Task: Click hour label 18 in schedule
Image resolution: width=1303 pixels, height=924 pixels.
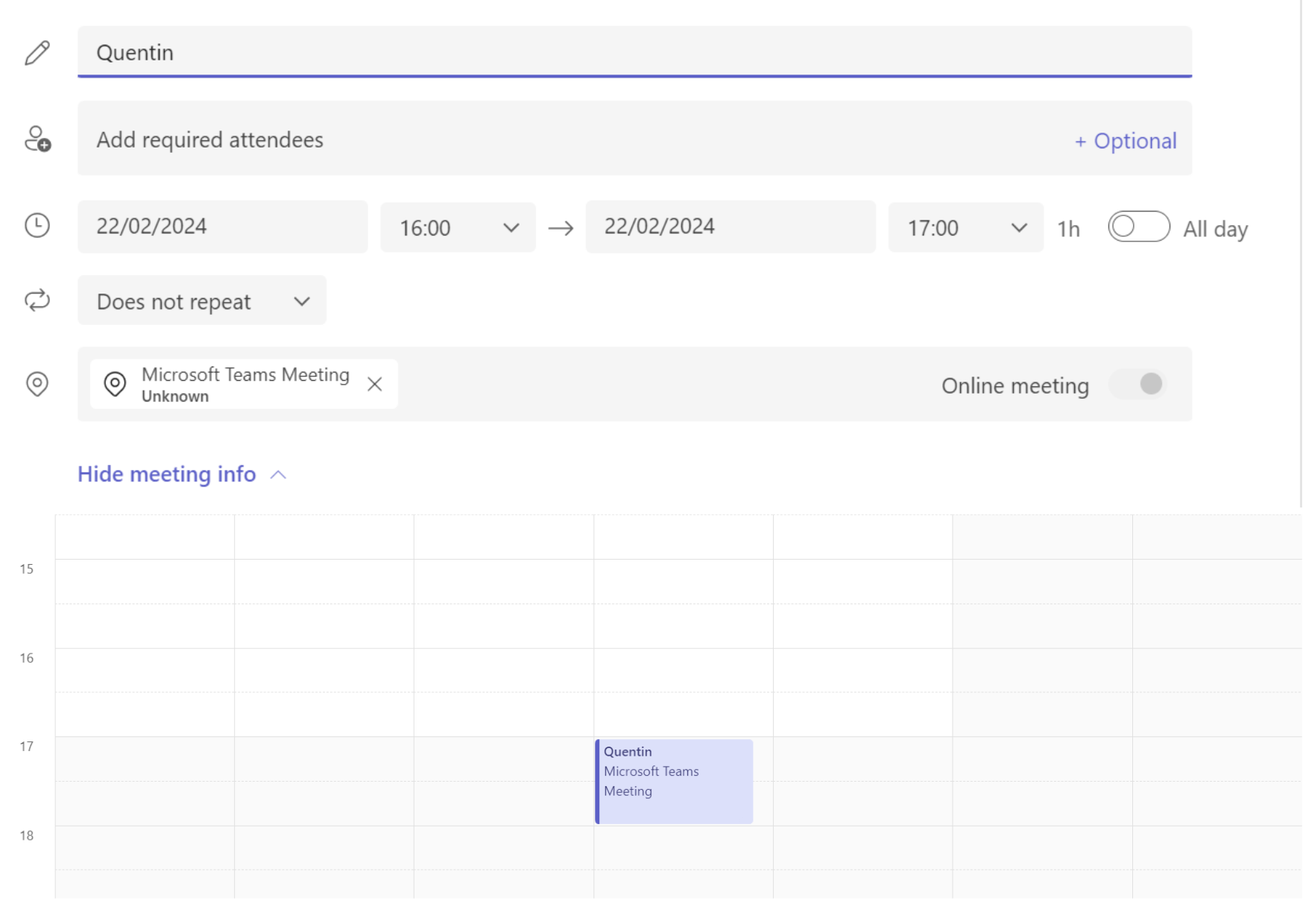Action: click(x=27, y=835)
